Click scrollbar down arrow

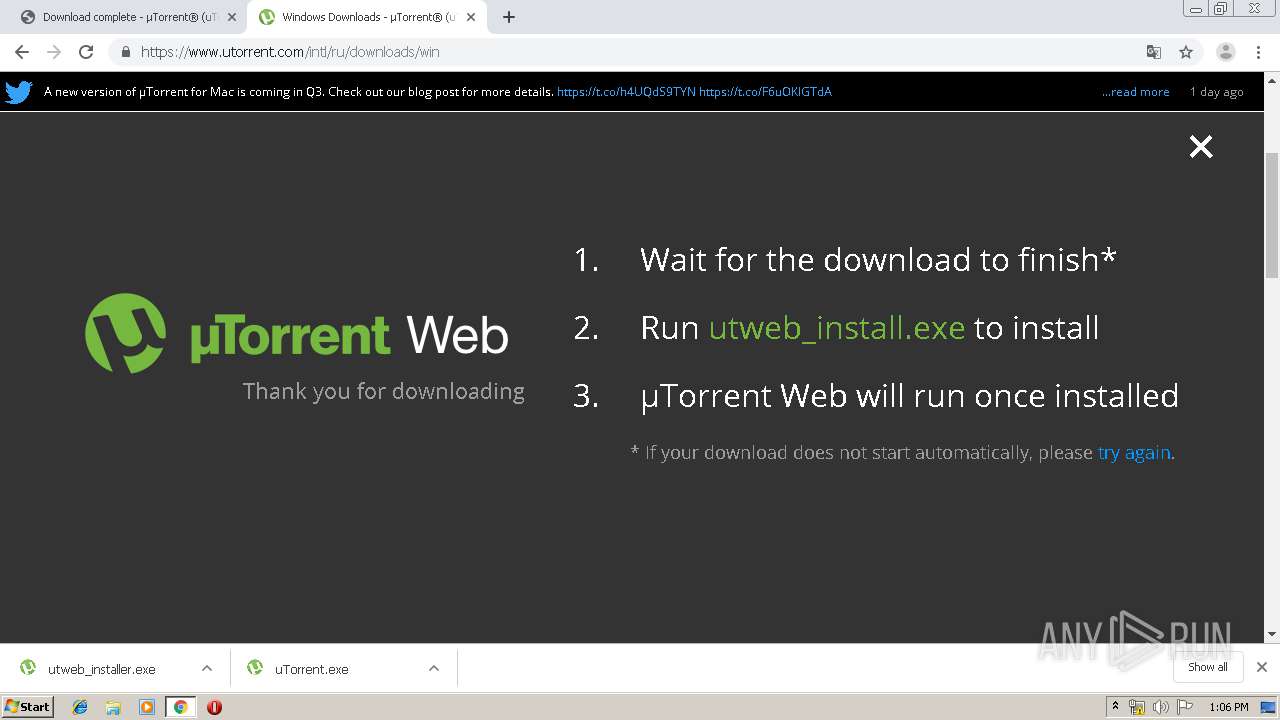point(1272,634)
